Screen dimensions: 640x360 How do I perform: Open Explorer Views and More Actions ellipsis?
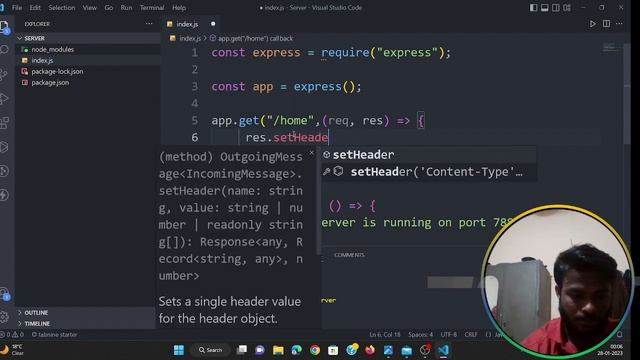149,24
